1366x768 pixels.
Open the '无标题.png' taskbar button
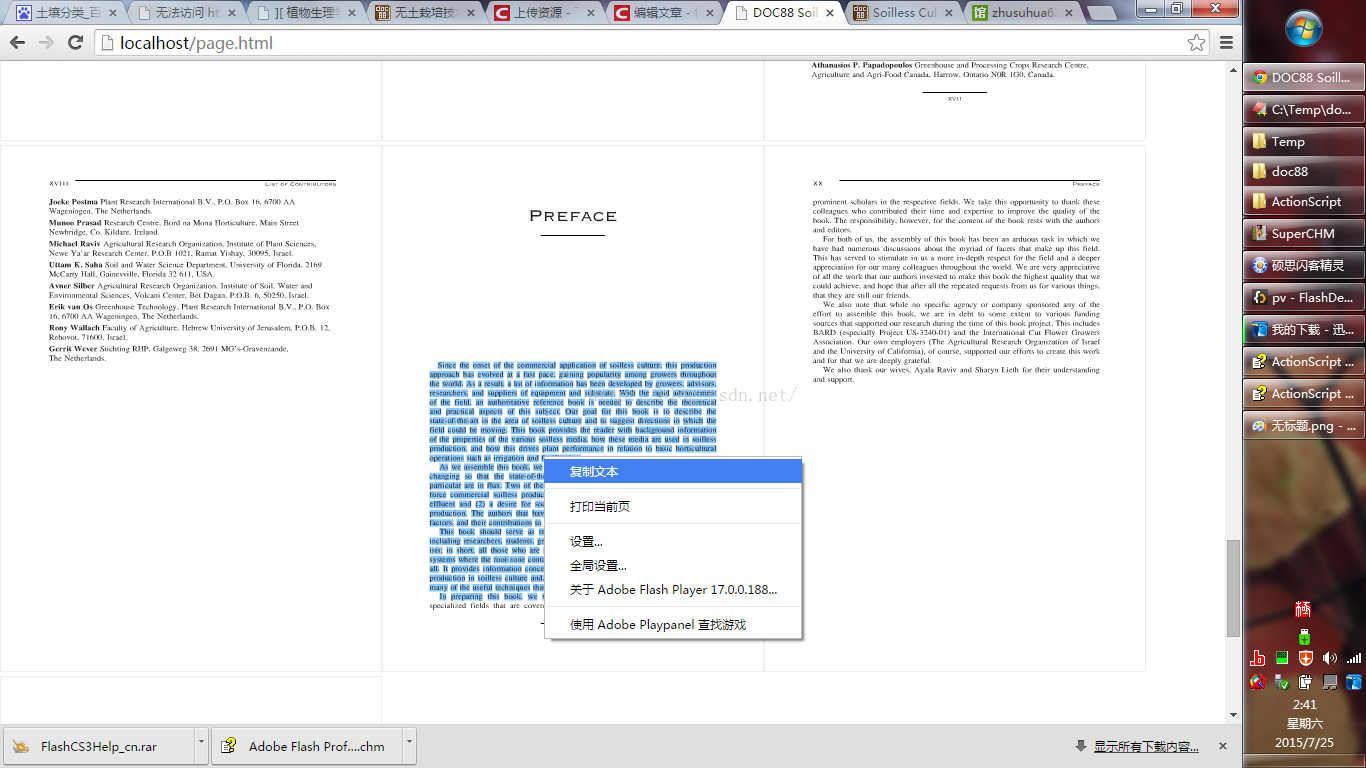pyautogui.click(x=1303, y=425)
